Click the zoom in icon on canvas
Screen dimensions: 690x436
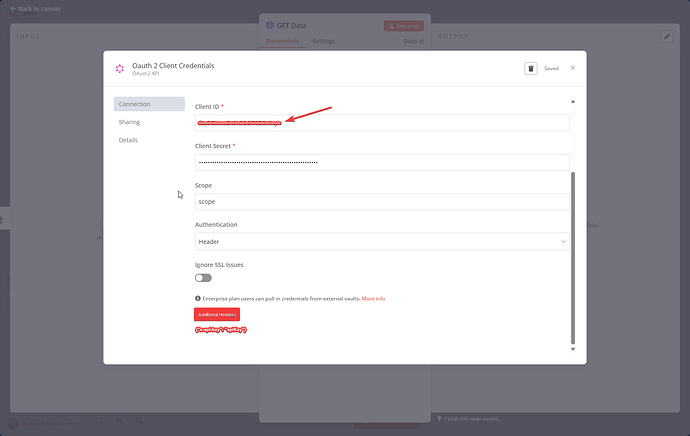119,421
